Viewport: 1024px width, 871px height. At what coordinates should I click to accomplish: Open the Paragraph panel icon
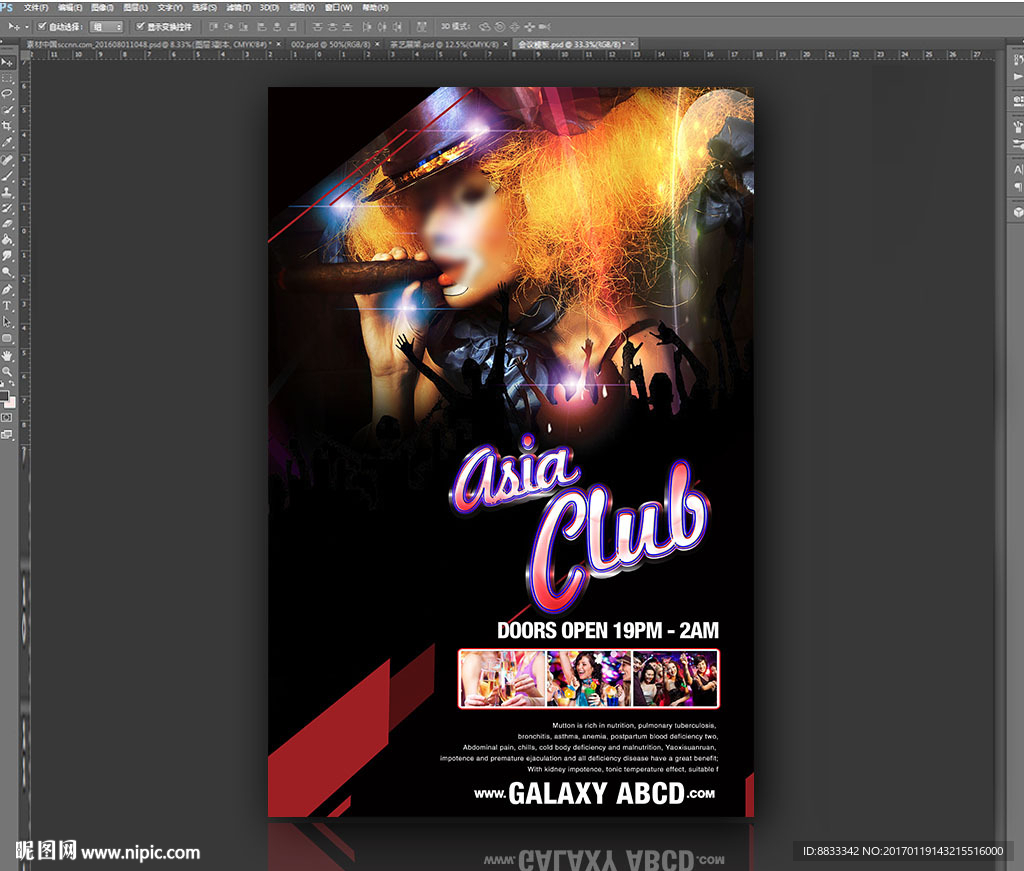(x=1017, y=187)
